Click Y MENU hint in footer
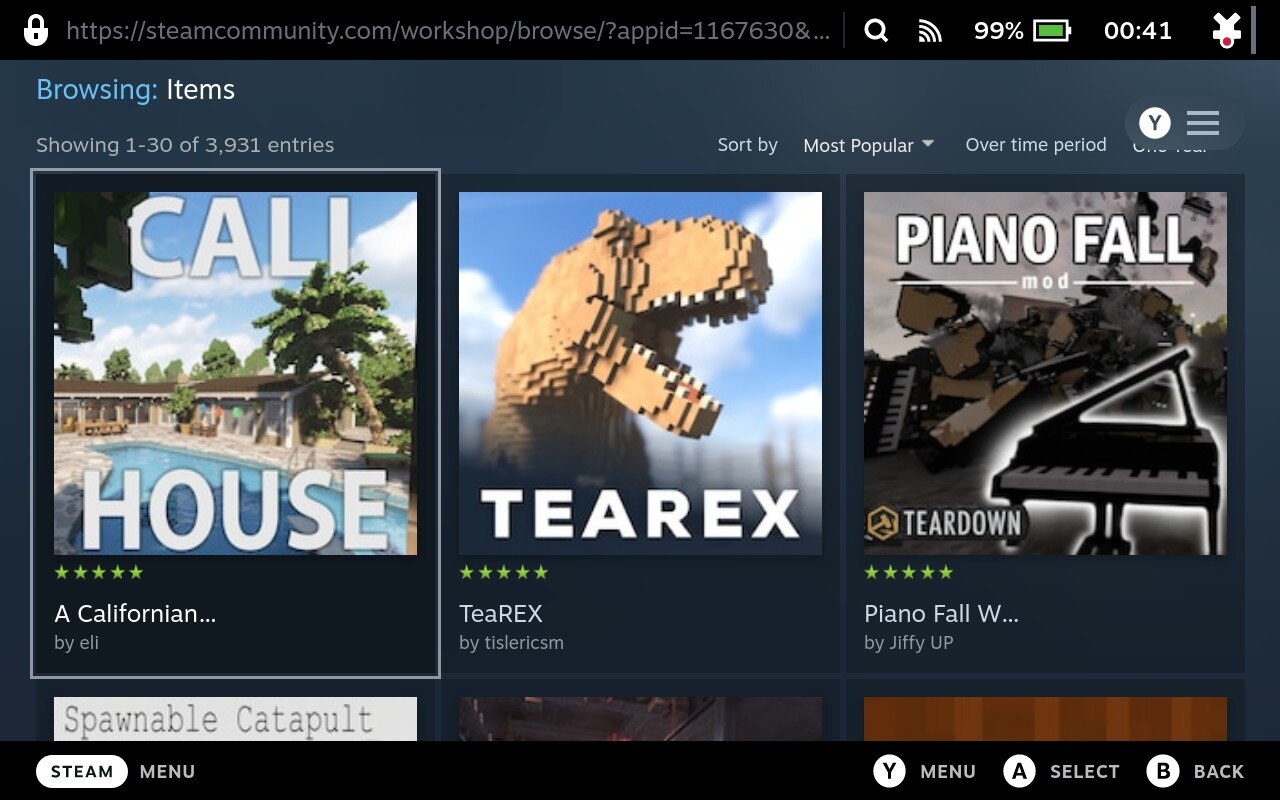The width and height of the screenshot is (1280, 800). click(924, 771)
